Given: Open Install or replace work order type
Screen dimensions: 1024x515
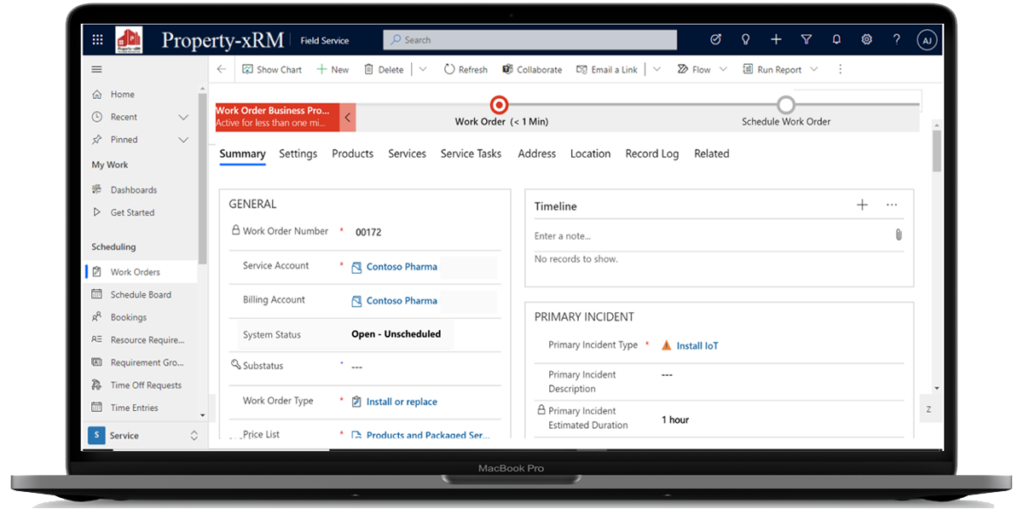Looking at the screenshot, I should click(402, 402).
